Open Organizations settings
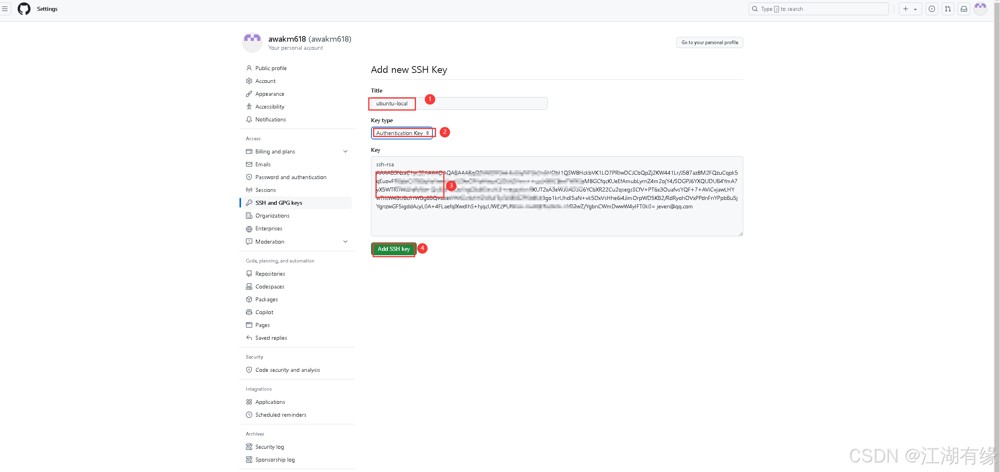The width and height of the screenshot is (1000, 472). (272, 216)
